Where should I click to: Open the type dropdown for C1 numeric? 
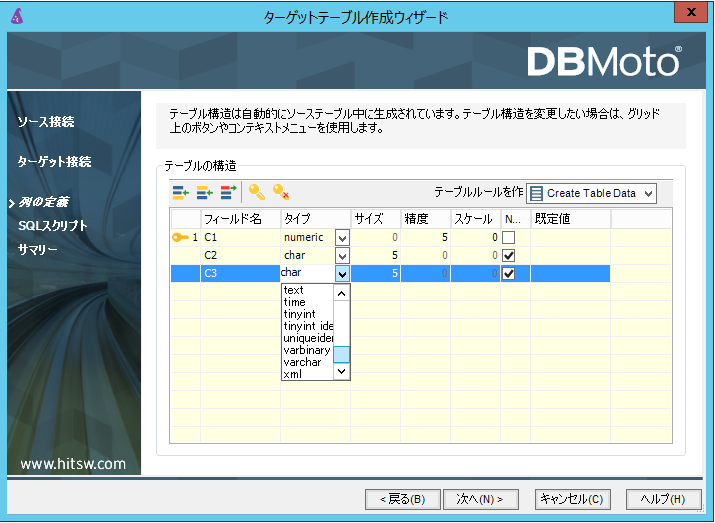point(342,238)
